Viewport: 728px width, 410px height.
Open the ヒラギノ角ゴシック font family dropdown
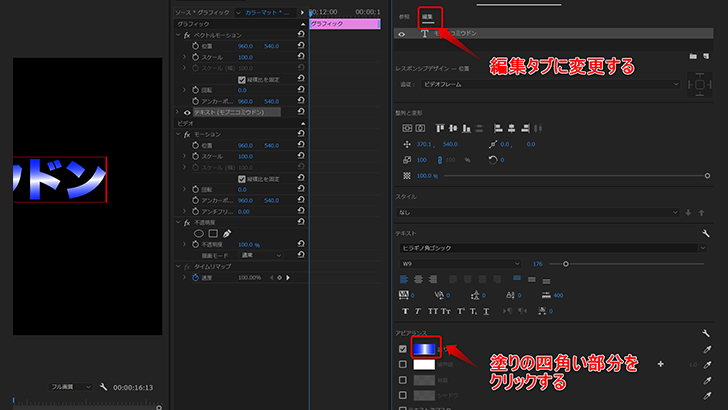[553, 248]
